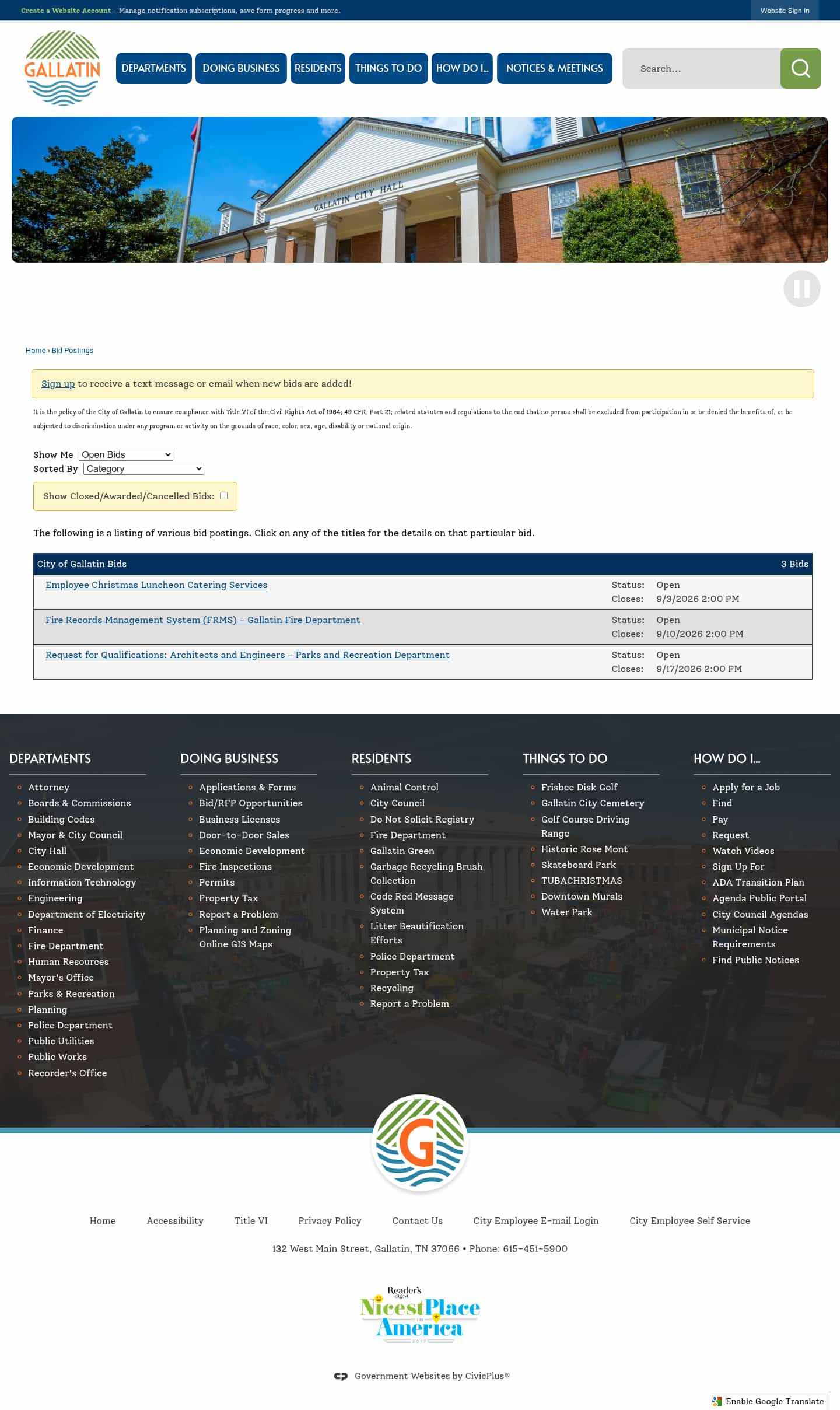Click the Gallatin City Hall banner image
840x1410 pixels.
(x=420, y=190)
